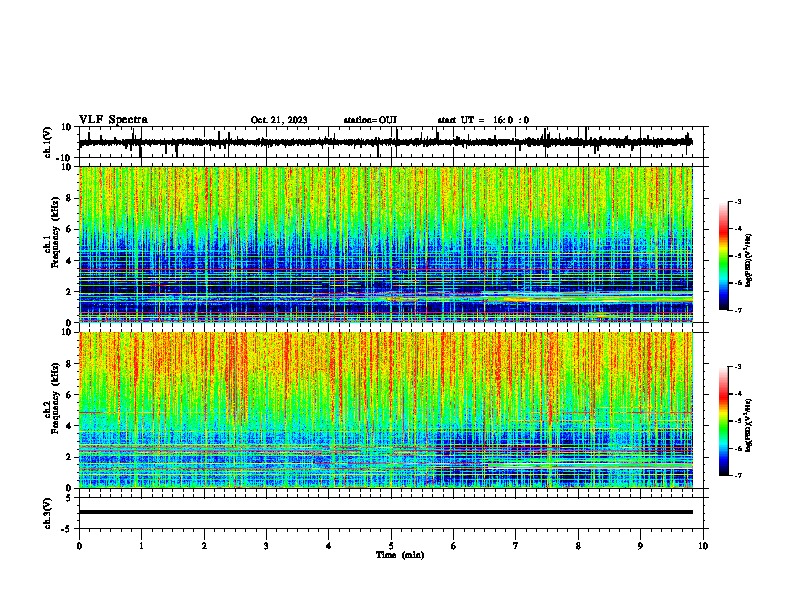Click the "5" tick on ch.3 voltage axis
The height and width of the screenshot is (612, 792).
(69, 498)
